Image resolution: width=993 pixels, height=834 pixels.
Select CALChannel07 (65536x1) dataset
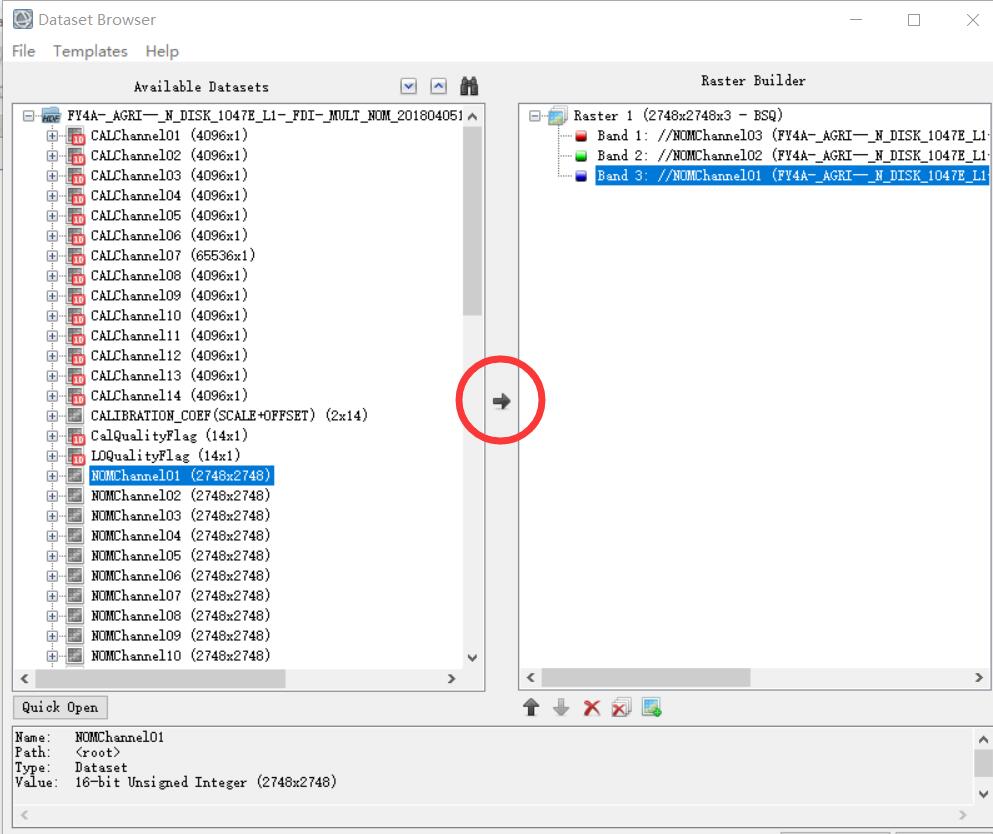(173, 256)
